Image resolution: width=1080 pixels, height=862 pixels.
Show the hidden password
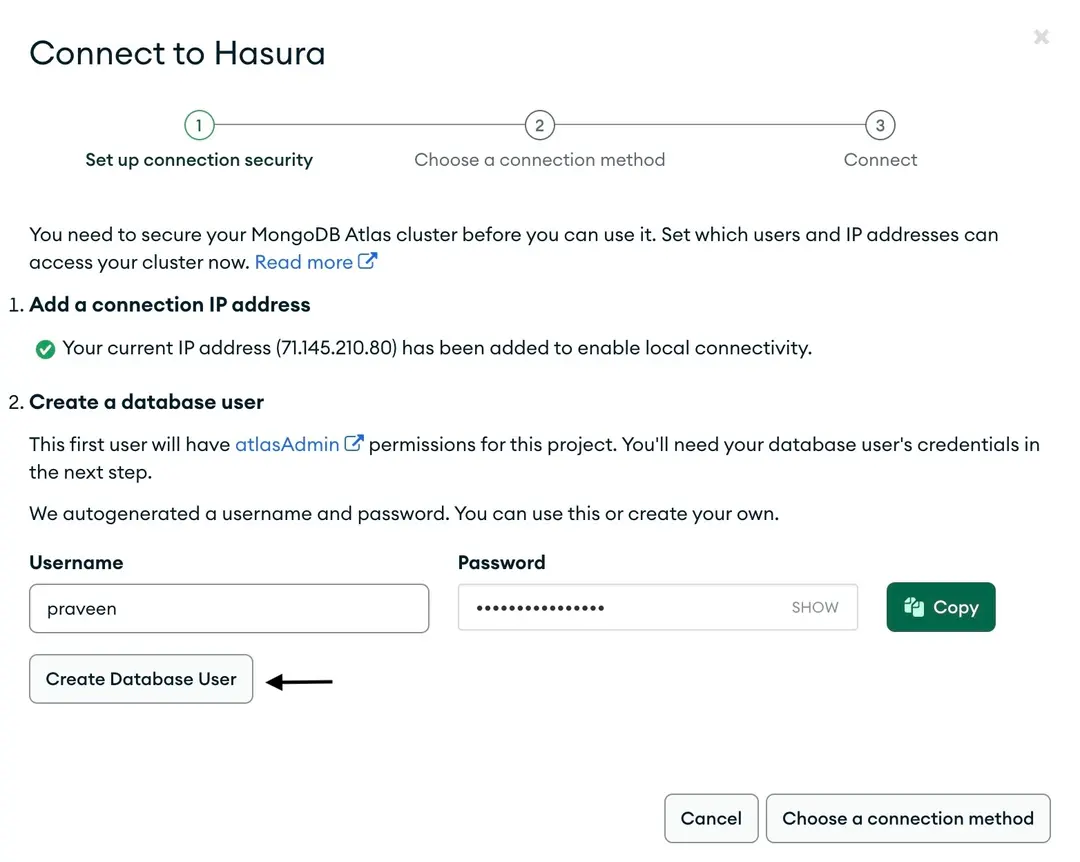point(815,607)
